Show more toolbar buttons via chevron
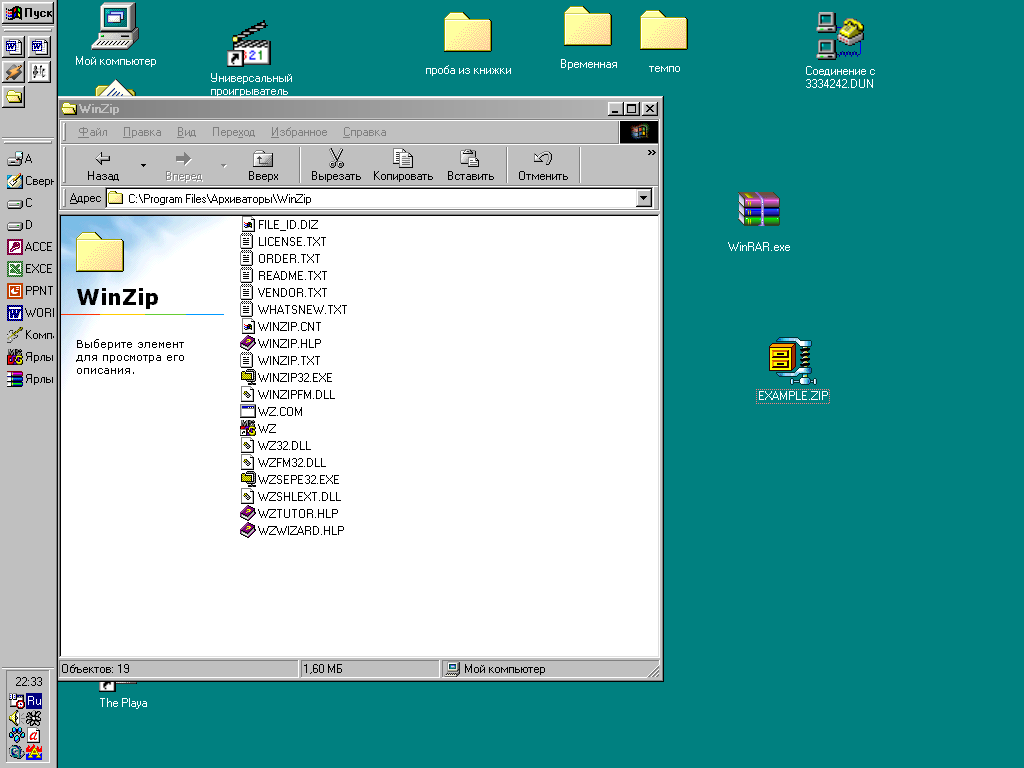1024x768 pixels. click(651, 153)
